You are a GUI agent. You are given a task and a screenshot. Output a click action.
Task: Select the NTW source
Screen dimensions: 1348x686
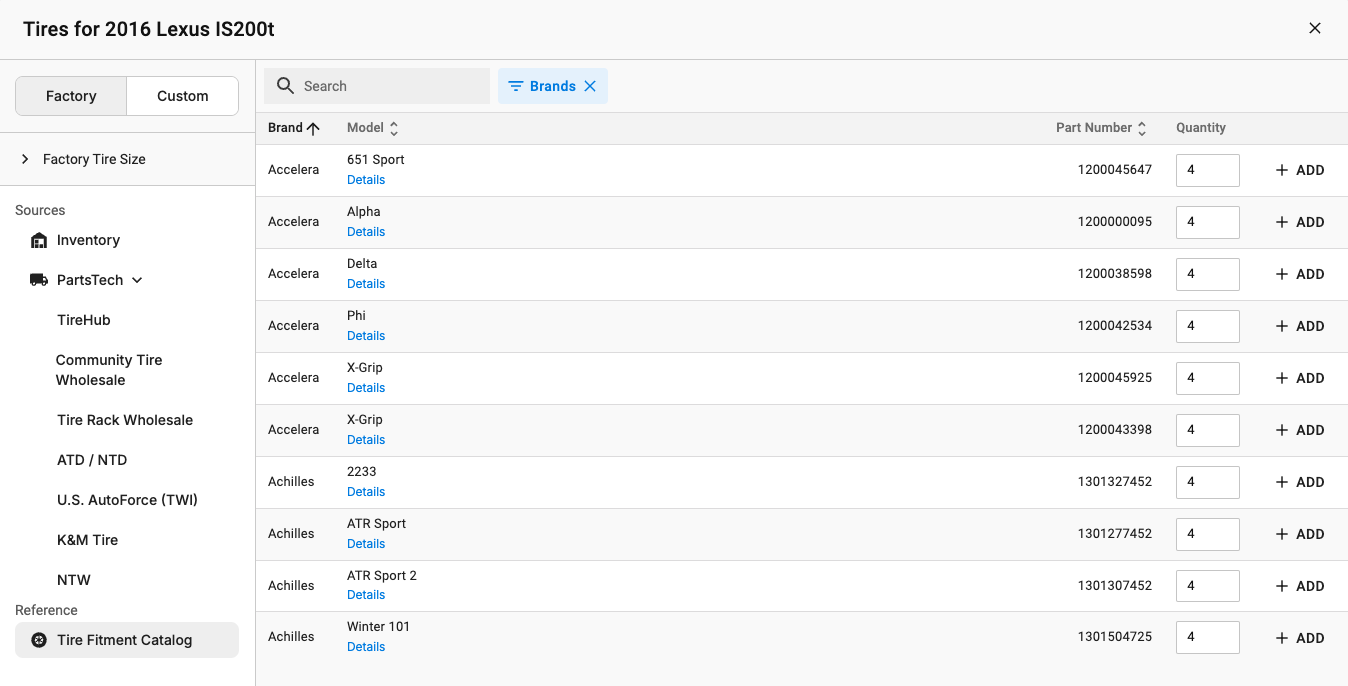pyautogui.click(x=74, y=580)
